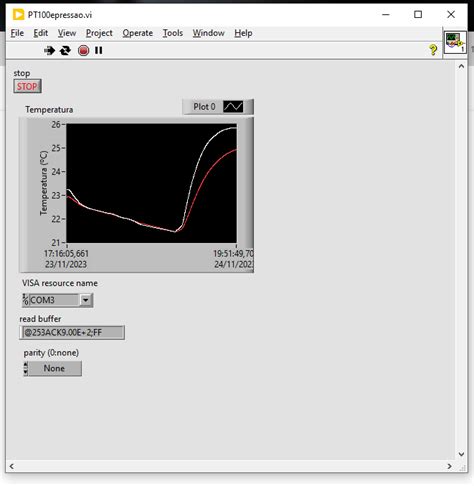This screenshot has width=474, height=486.
Task: Click the 17:16:05,661 start time label
Action: [x=66, y=254]
